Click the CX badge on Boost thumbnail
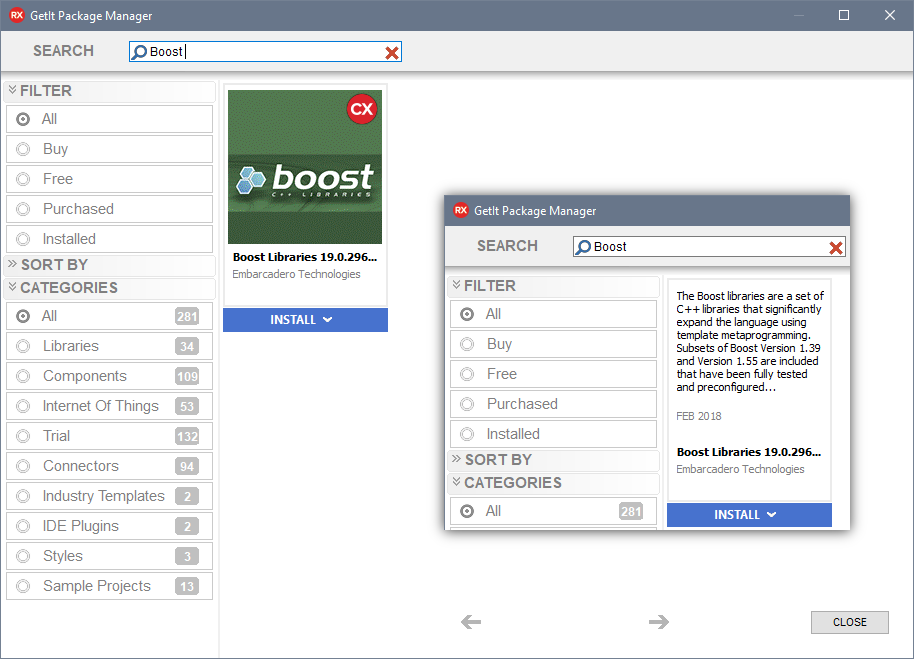Viewport: 914px width, 659px height. (x=361, y=109)
